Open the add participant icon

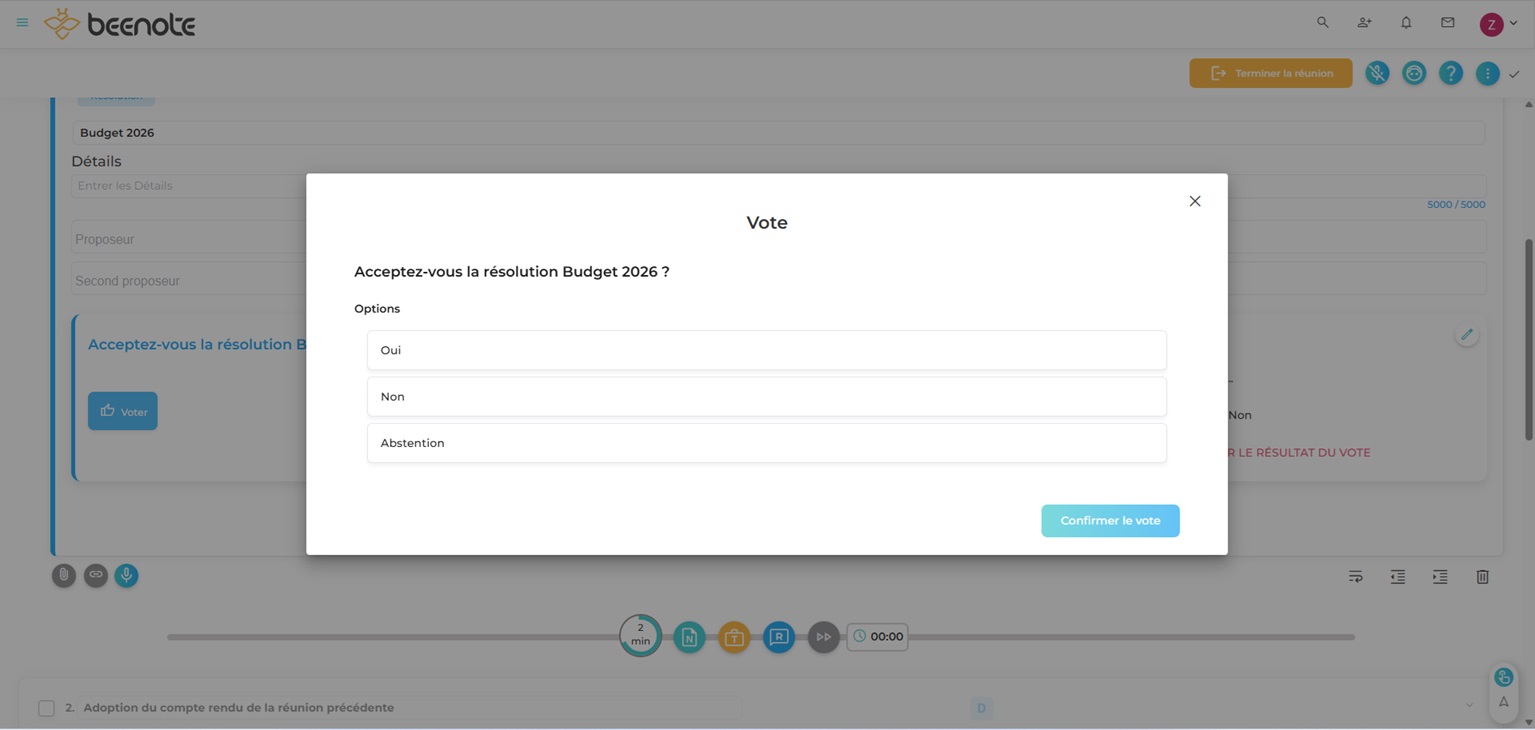[1364, 23]
